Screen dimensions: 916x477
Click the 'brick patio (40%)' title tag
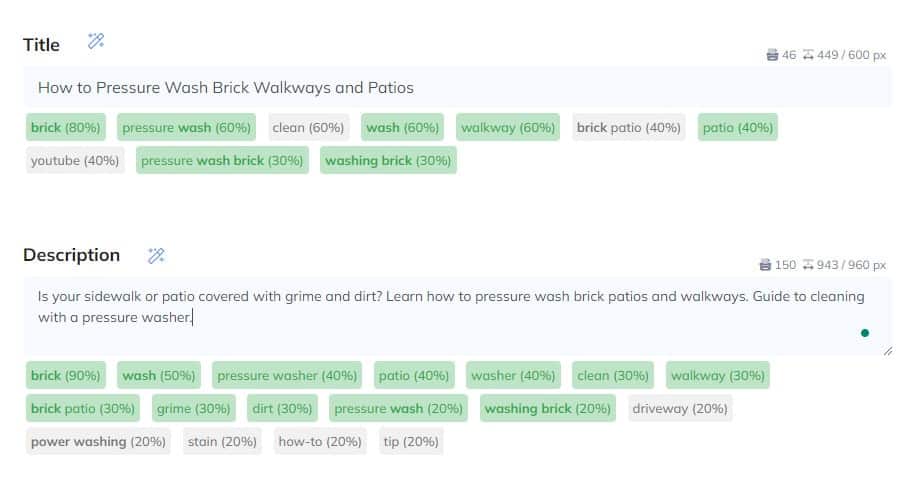(x=629, y=127)
